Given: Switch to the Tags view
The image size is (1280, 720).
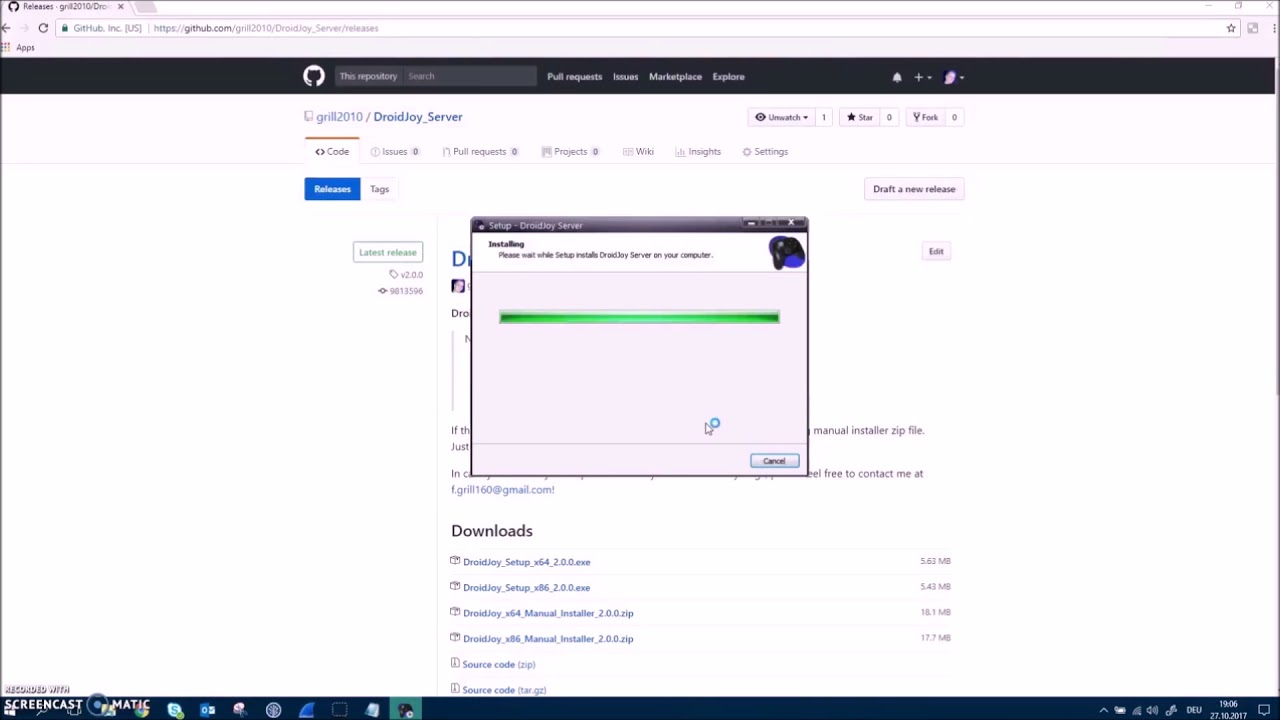Looking at the screenshot, I should [x=379, y=189].
